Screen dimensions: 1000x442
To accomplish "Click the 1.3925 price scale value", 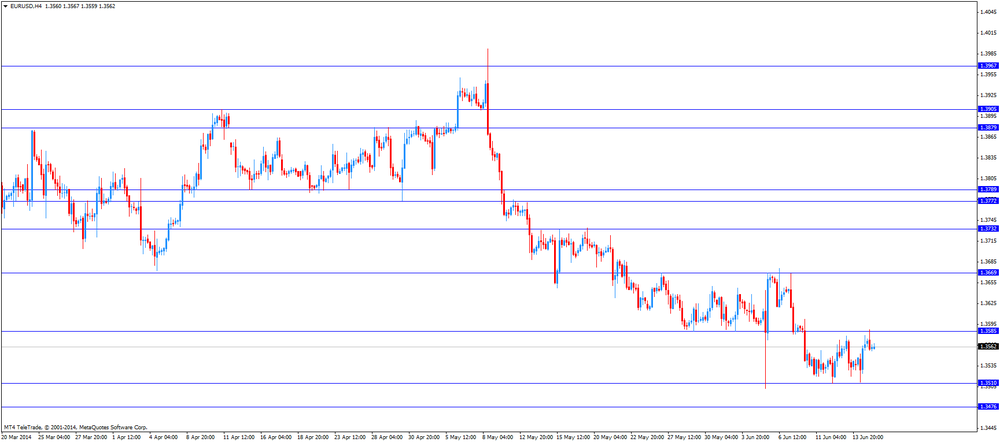I will (x=989, y=95).
